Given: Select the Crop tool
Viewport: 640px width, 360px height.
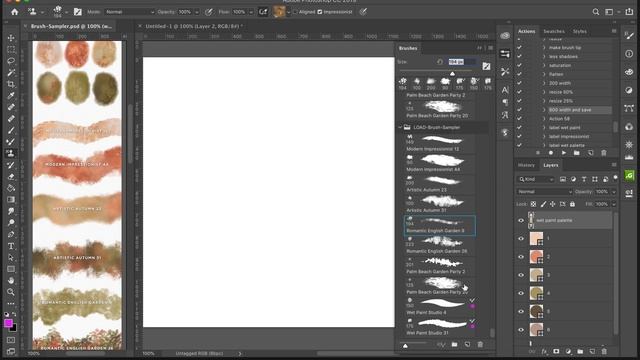Looking at the screenshot, I should tap(11, 84).
